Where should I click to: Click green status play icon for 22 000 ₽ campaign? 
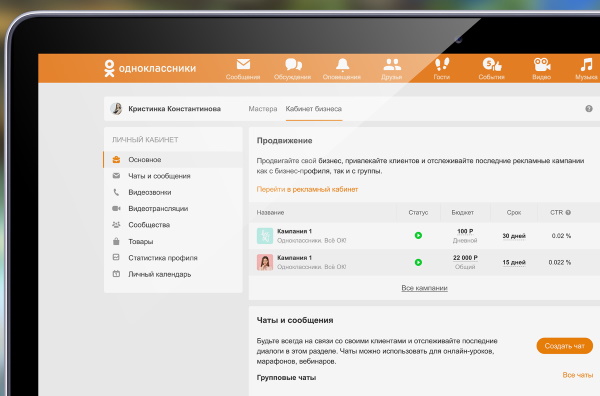418,262
